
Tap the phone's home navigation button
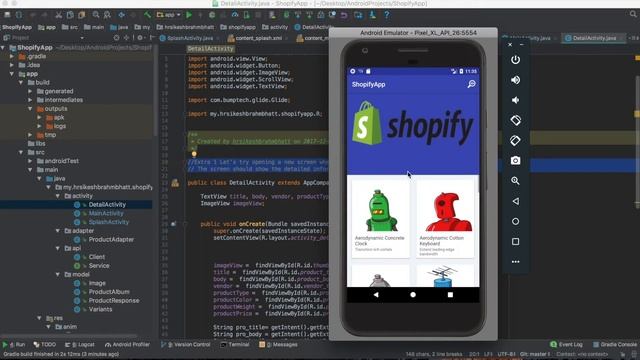pos(413,295)
